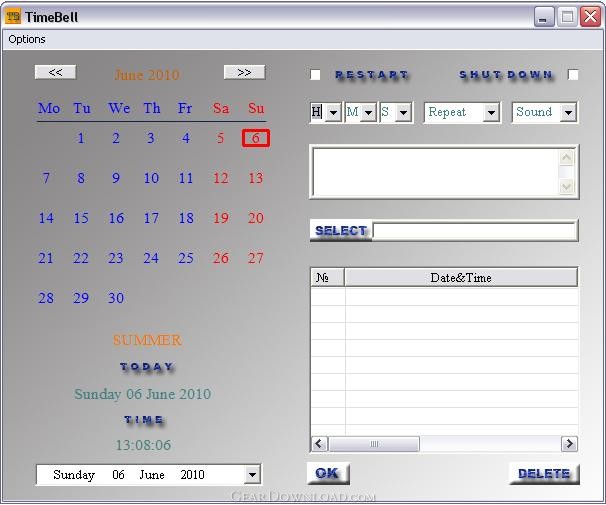Open the S seconds dropdown
Viewport: 606px width, 505px height.
pos(403,112)
